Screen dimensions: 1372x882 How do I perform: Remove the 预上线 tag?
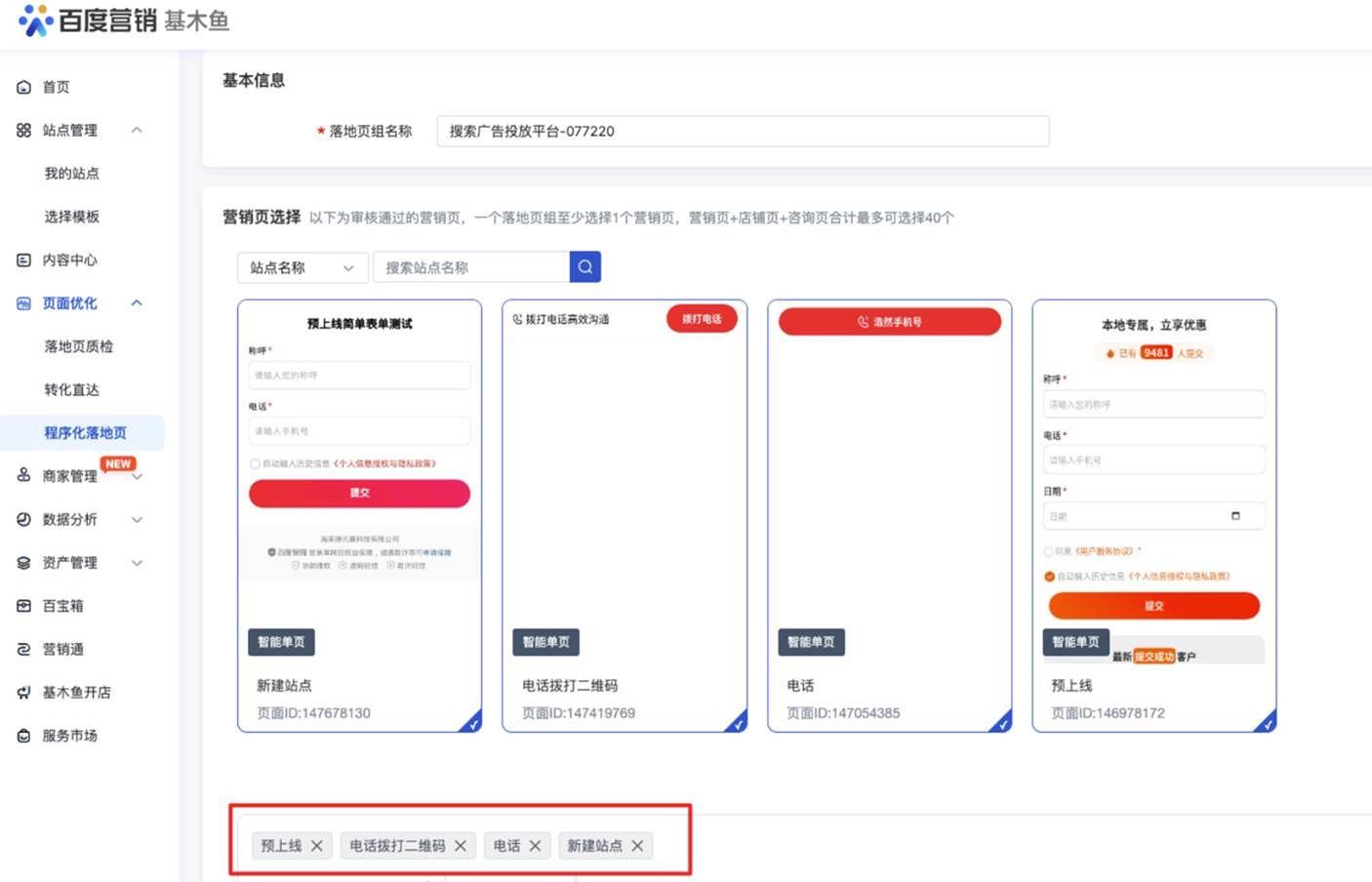click(317, 846)
